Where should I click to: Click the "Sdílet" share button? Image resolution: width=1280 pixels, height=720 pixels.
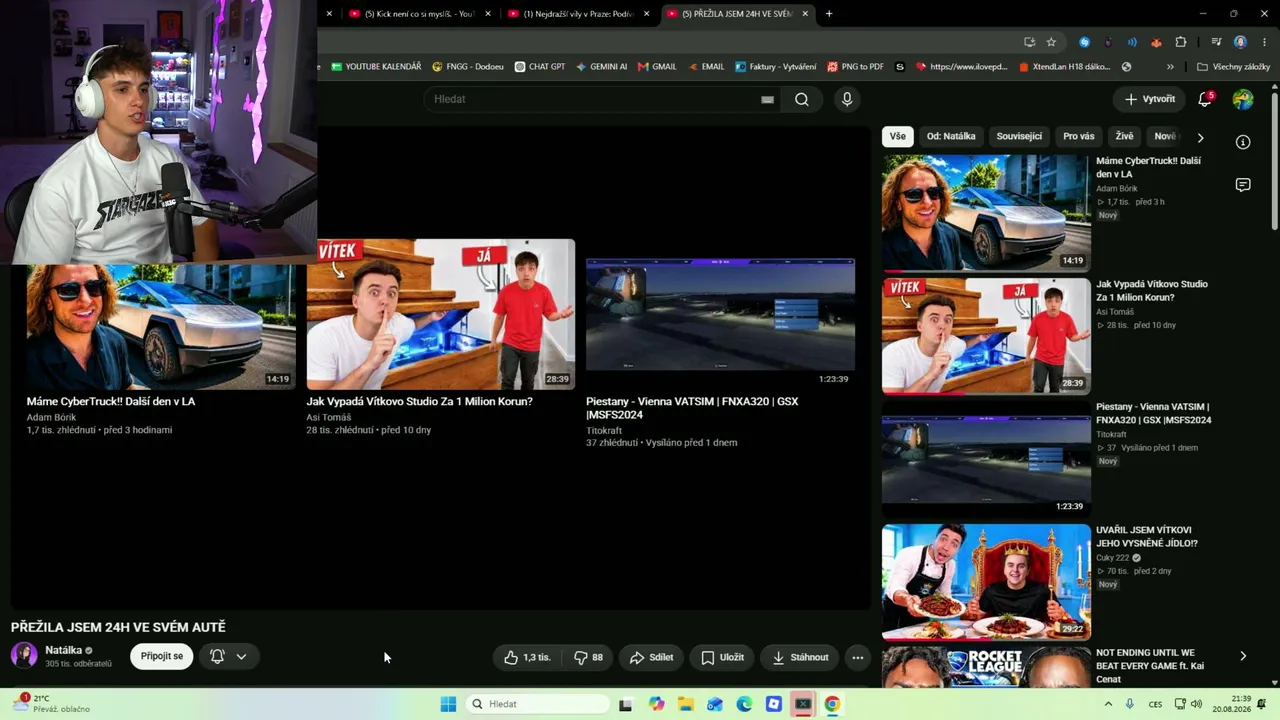coord(651,657)
